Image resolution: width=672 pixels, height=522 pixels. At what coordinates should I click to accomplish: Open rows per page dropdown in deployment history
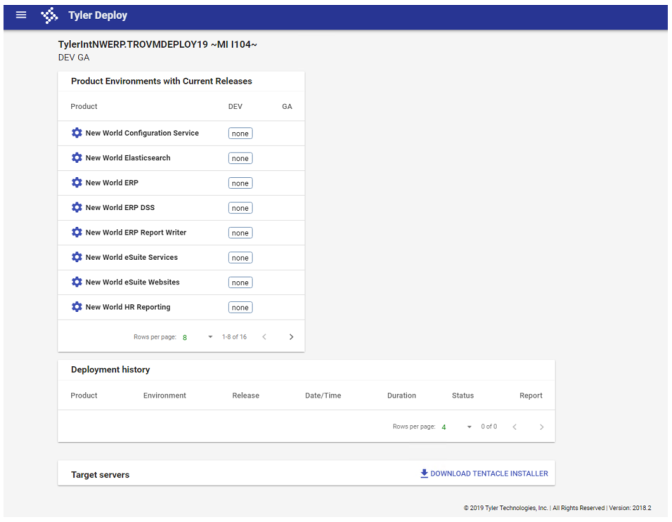point(457,427)
